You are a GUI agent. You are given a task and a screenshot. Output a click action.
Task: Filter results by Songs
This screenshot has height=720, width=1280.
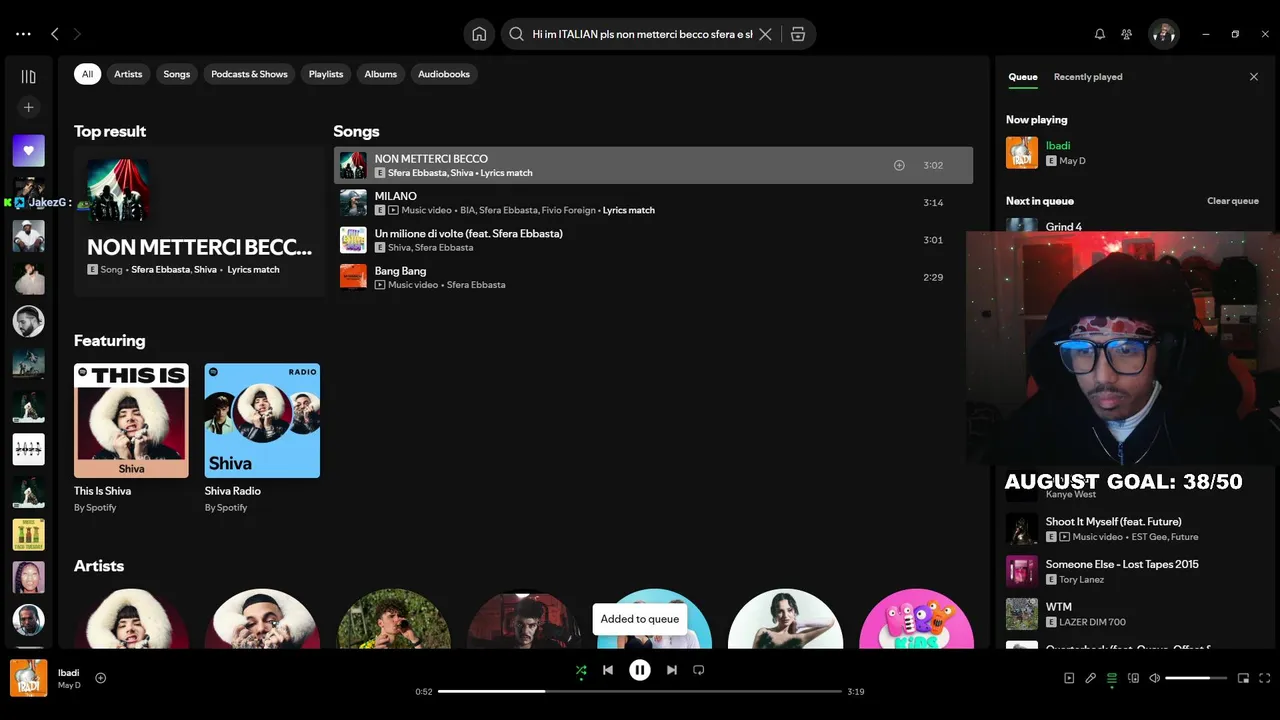(177, 74)
